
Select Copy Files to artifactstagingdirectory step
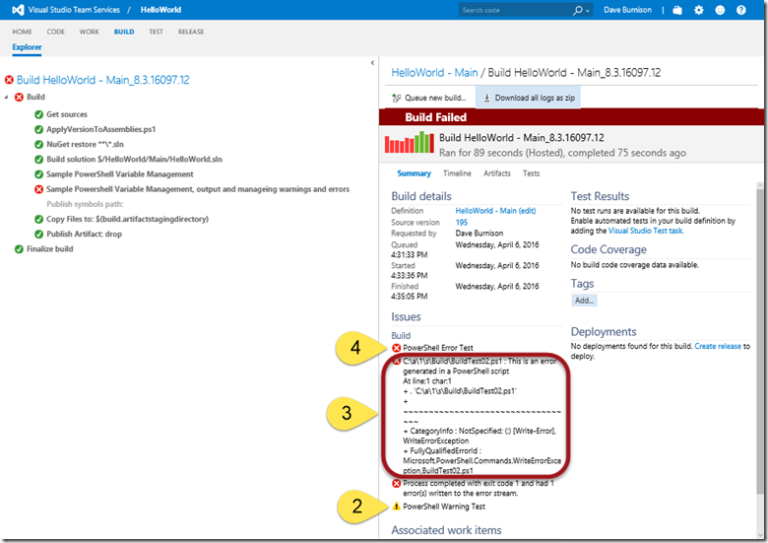(127, 219)
